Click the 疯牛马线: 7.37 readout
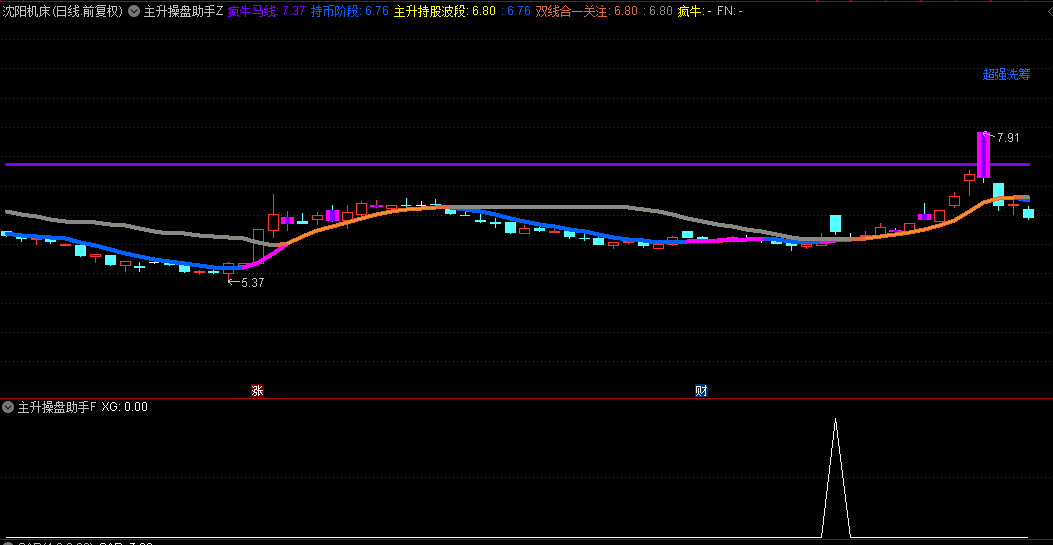Screen dimensions: 1053x545 (267, 11)
